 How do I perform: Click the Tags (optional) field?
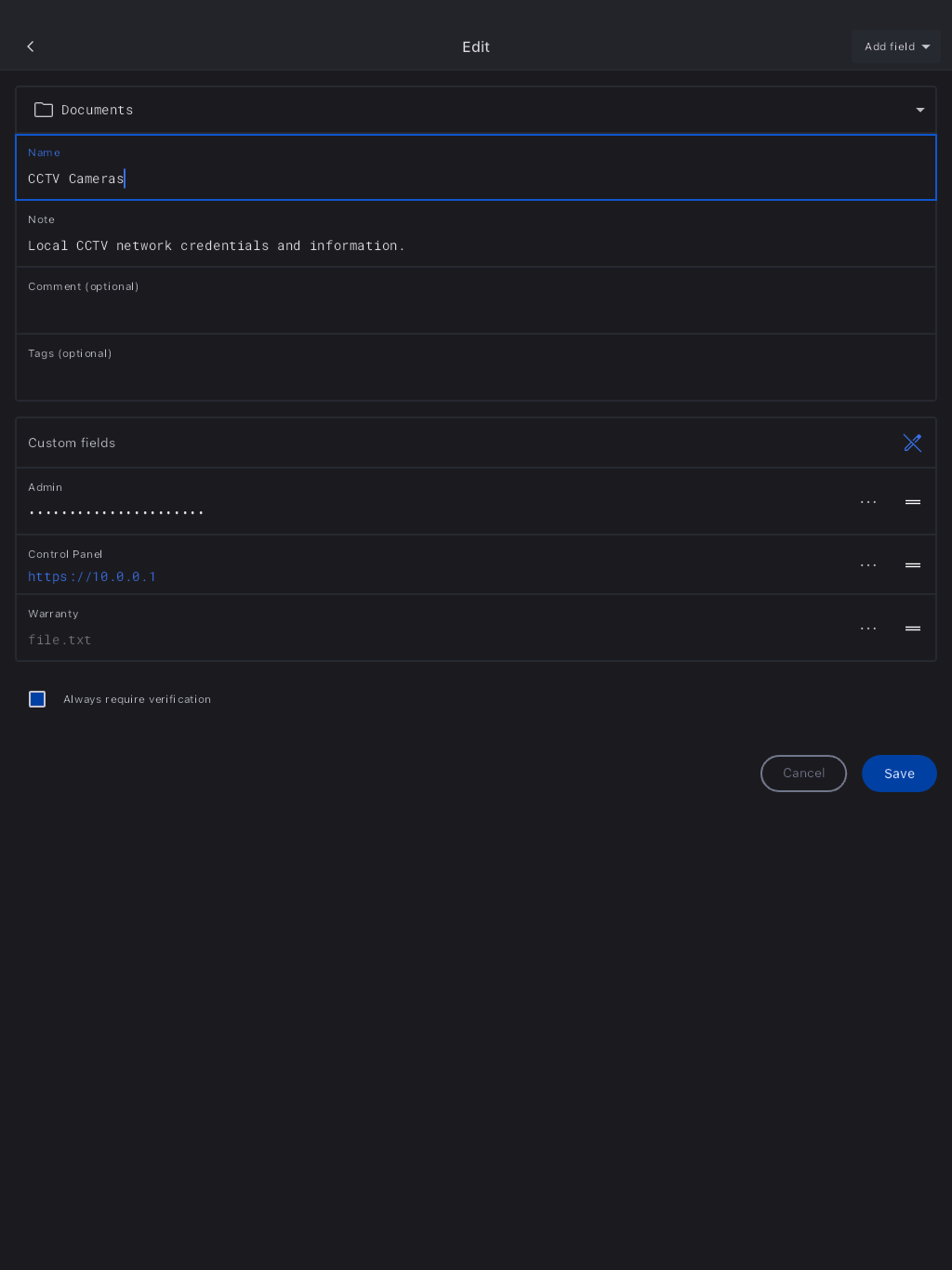point(465,377)
